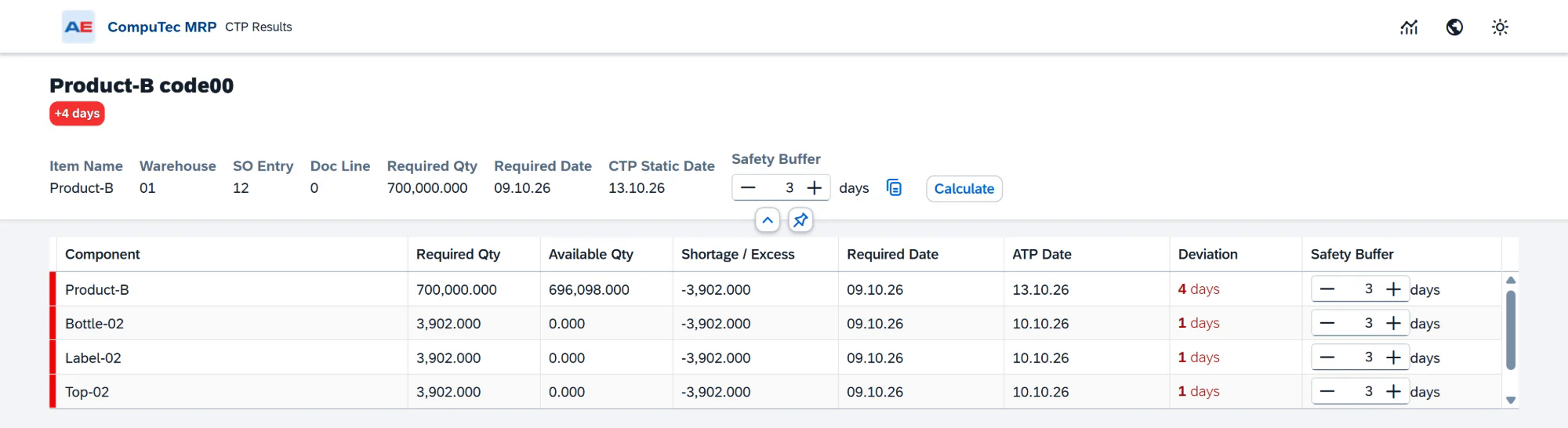Click the 4 days deviation value
The width and height of the screenshot is (1568, 428).
click(1199, 289)
